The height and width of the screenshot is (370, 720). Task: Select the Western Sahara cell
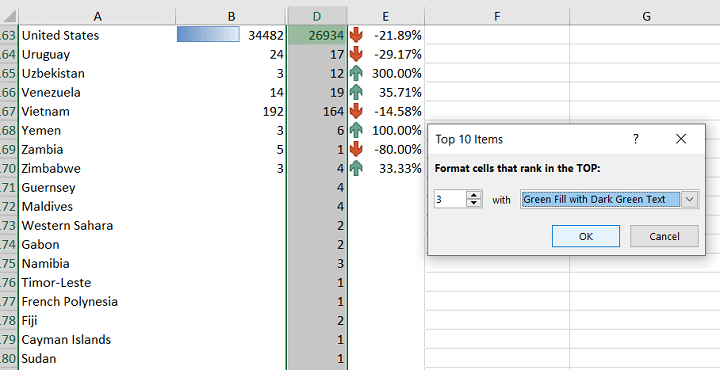click(97, 226)
